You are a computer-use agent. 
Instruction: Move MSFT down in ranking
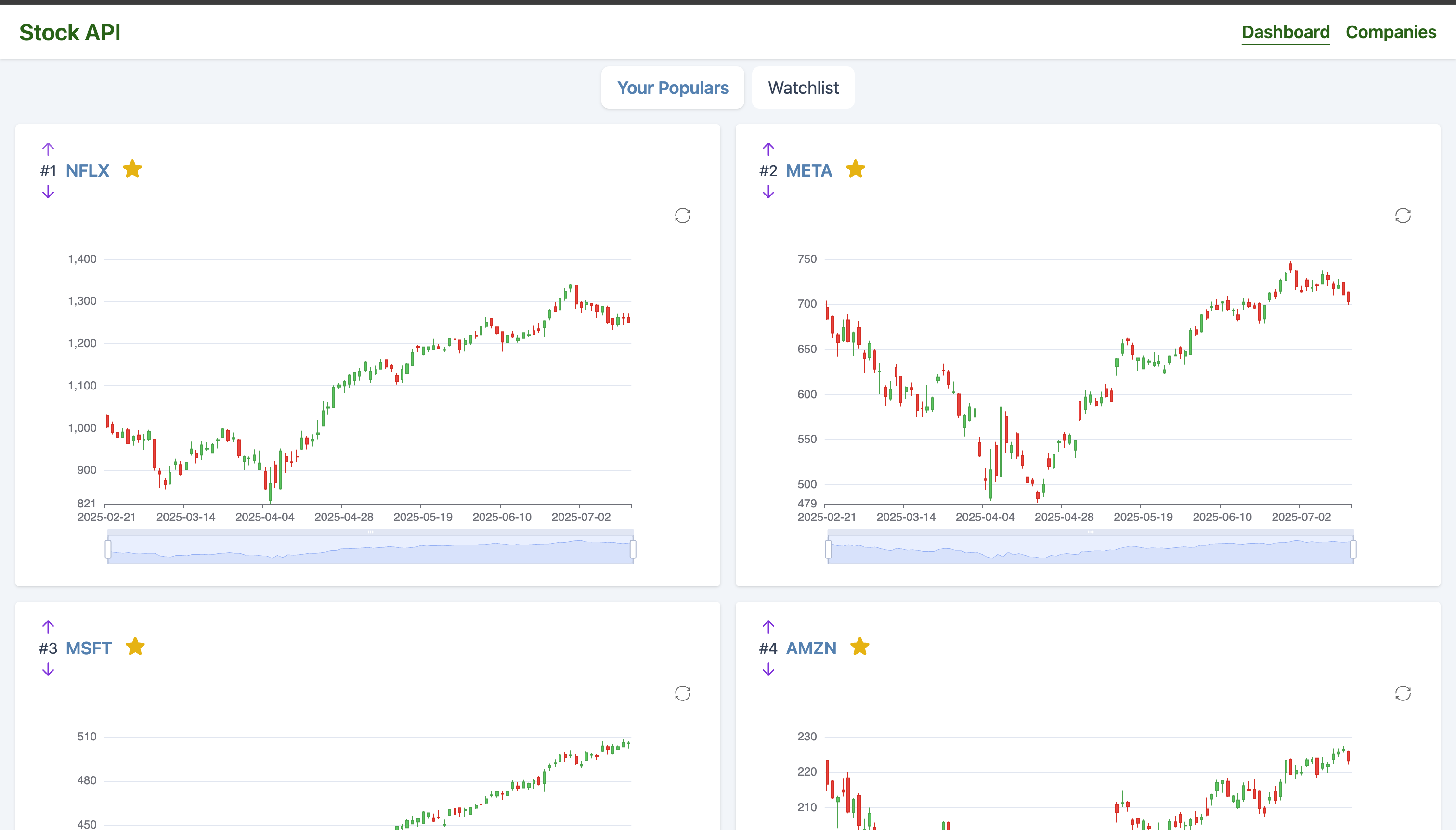pyautogui.click(x=48, y=670)
